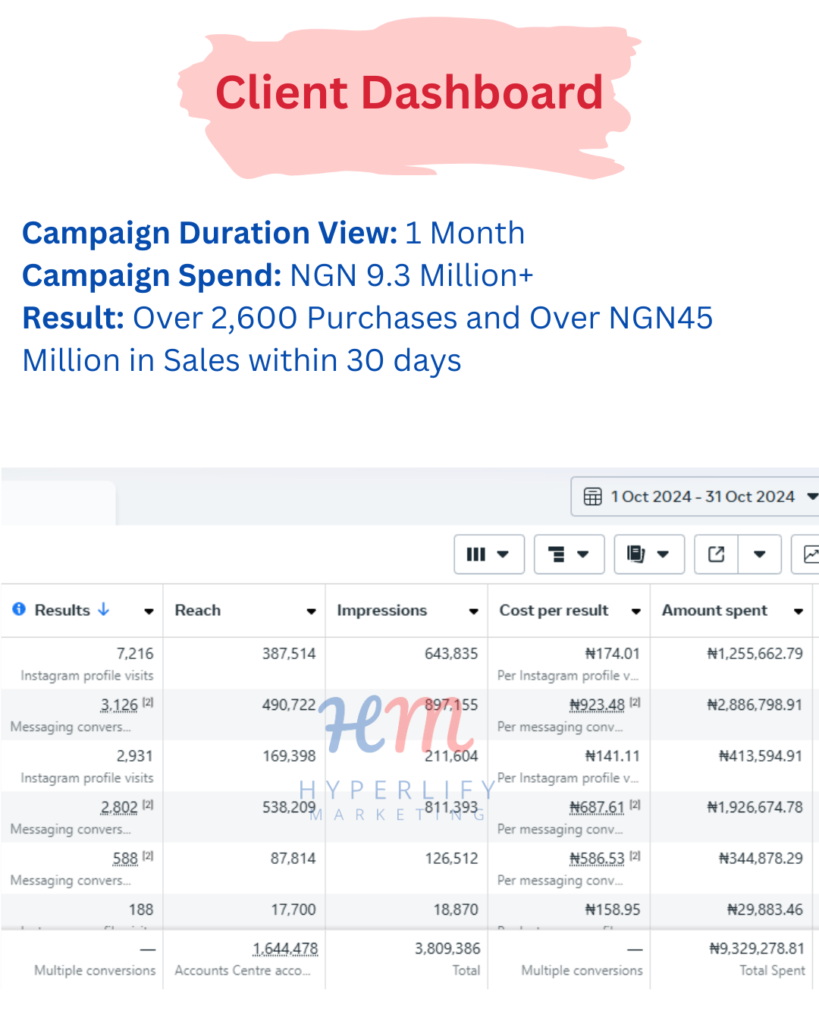
Task: Open the columns layout icon
Action: [489, 554]
